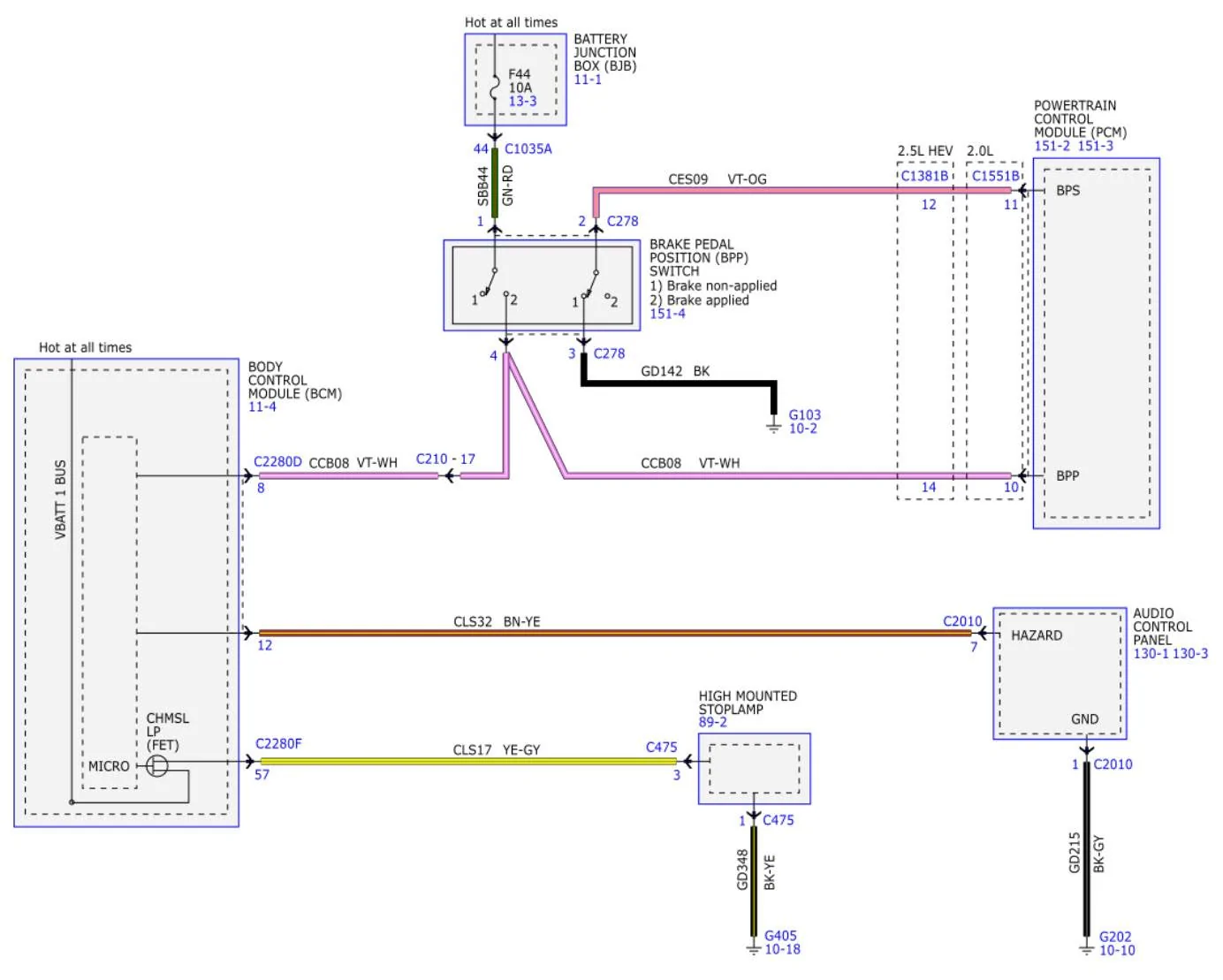Click the CHMSL LP FET circle symbol
Screen dimensions: 1223x980
156,765
